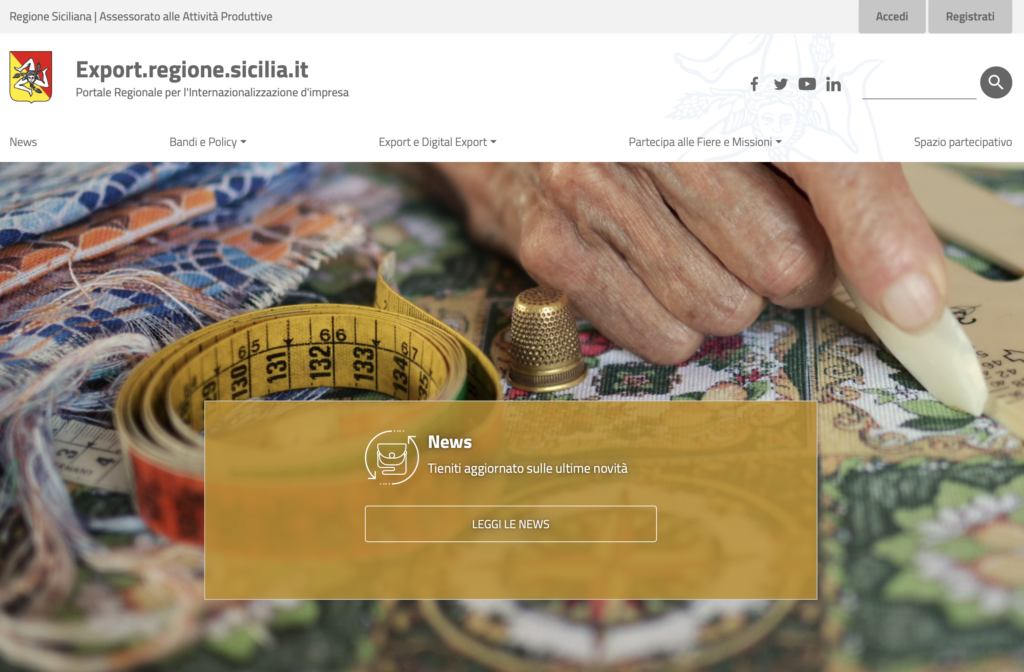Click the News bag icon in banner

tap(392, 457)
